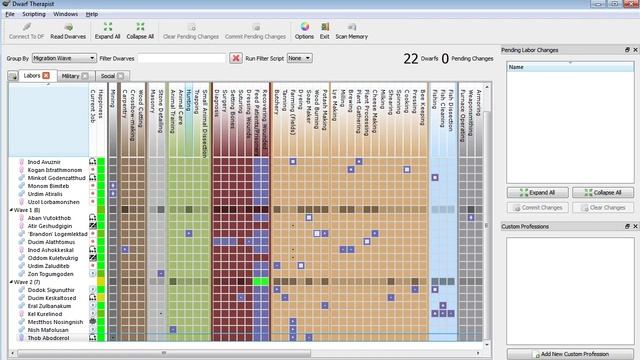640x360 pixels.
Task: Open the Run Filter Script dropdown
Action: point(300,58)
